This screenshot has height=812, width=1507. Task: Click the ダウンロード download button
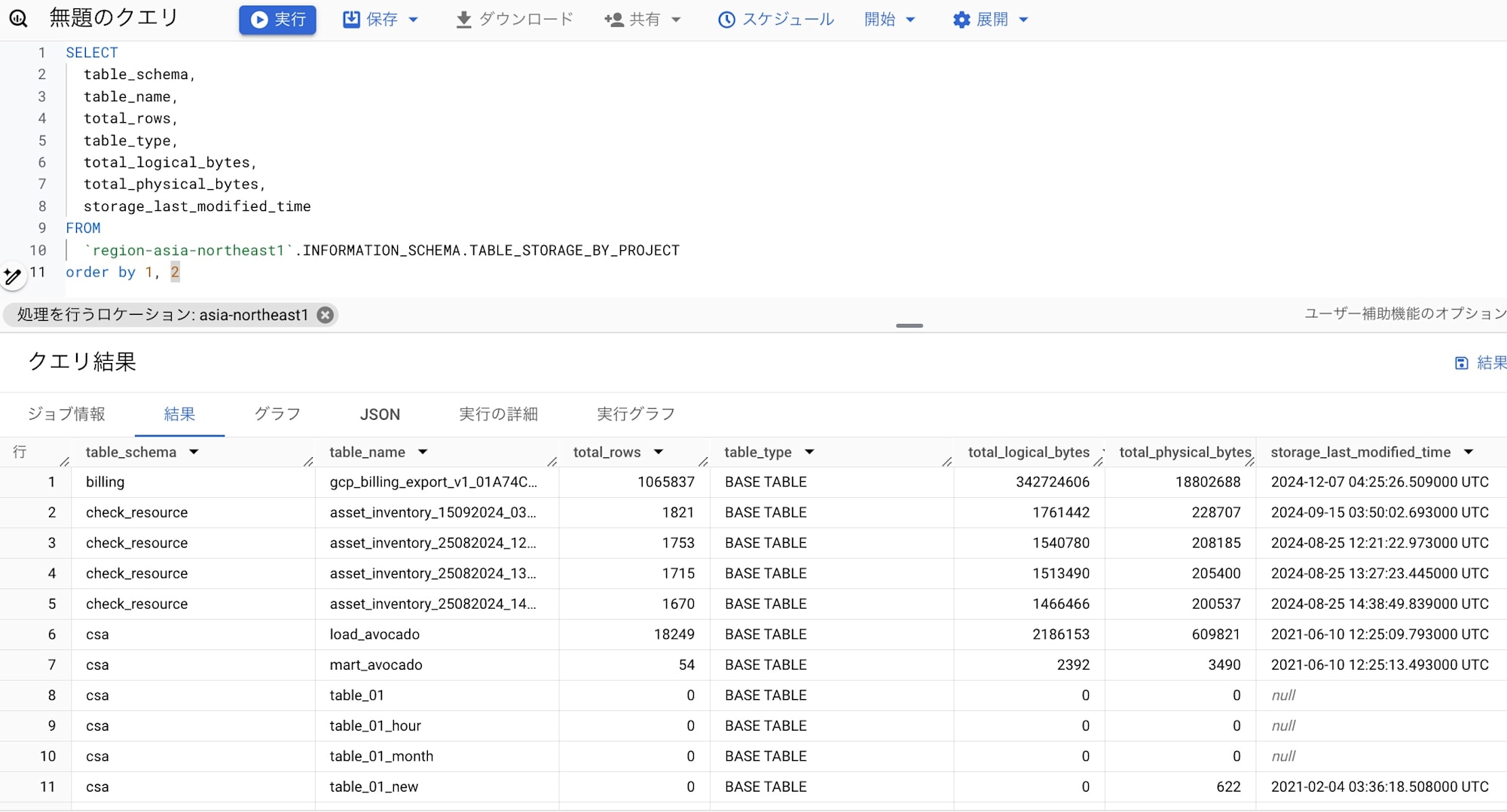[515, 20]
